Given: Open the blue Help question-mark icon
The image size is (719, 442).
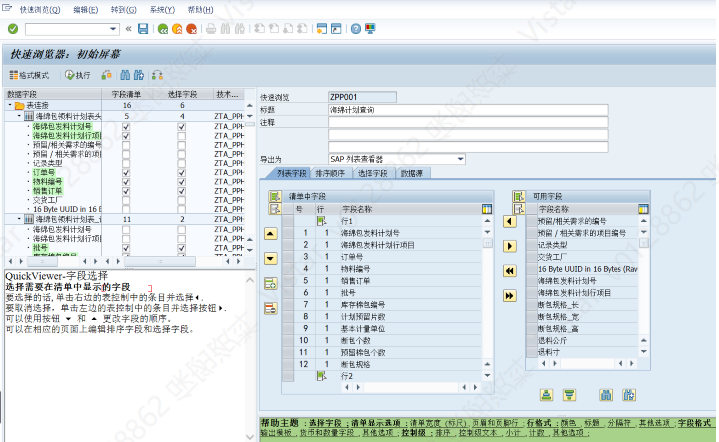Looking at the screenshot, I should (355, 29).
